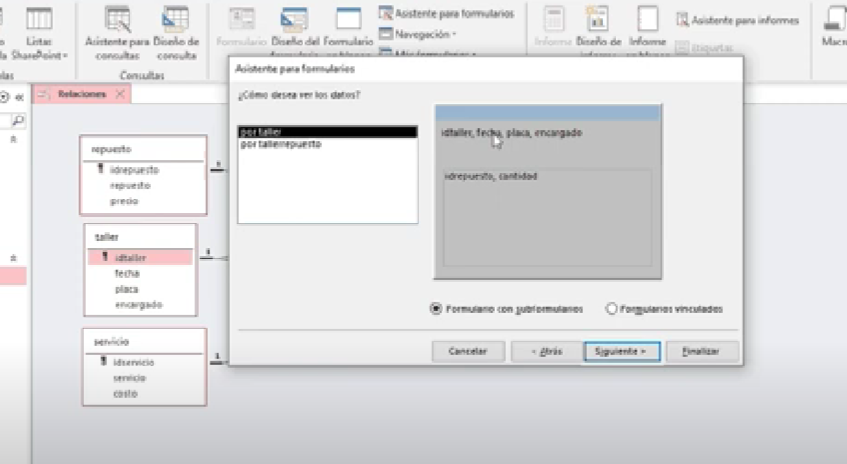The width and height of the screenshot is (847, 464).
Task: Click the Cancelar button
Action: (468, 351)
